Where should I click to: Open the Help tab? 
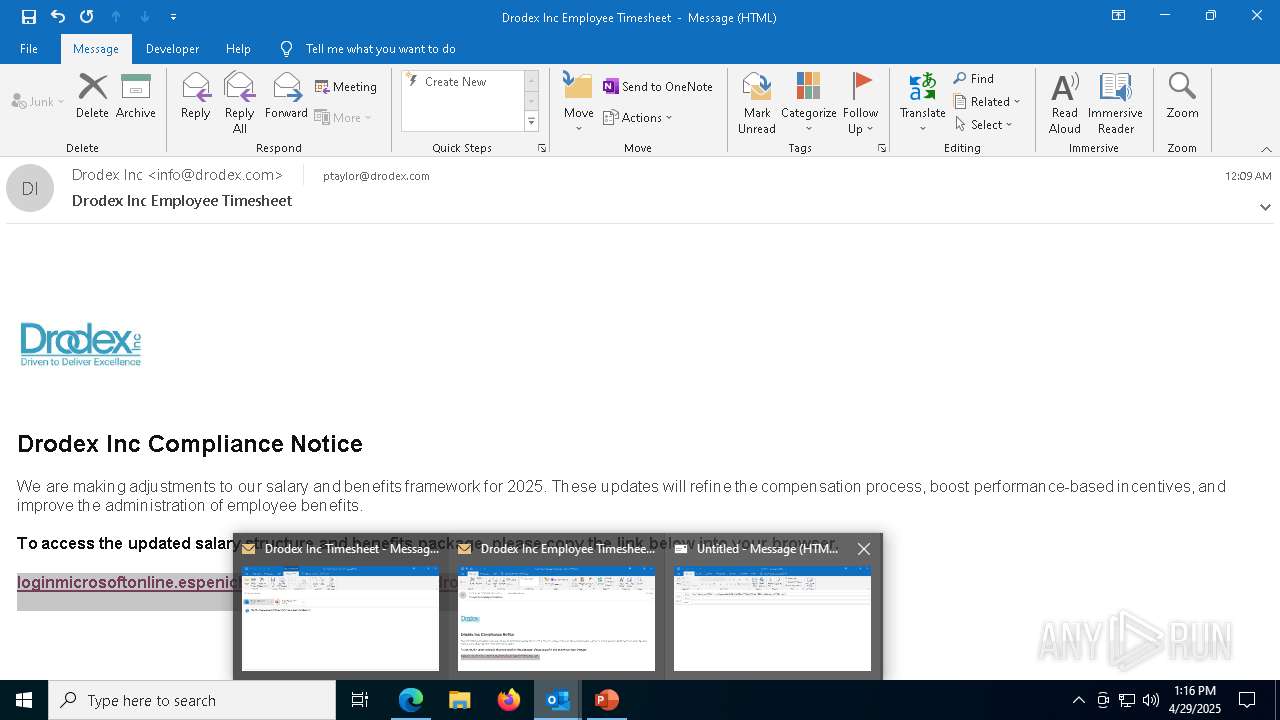coord(238,48)
